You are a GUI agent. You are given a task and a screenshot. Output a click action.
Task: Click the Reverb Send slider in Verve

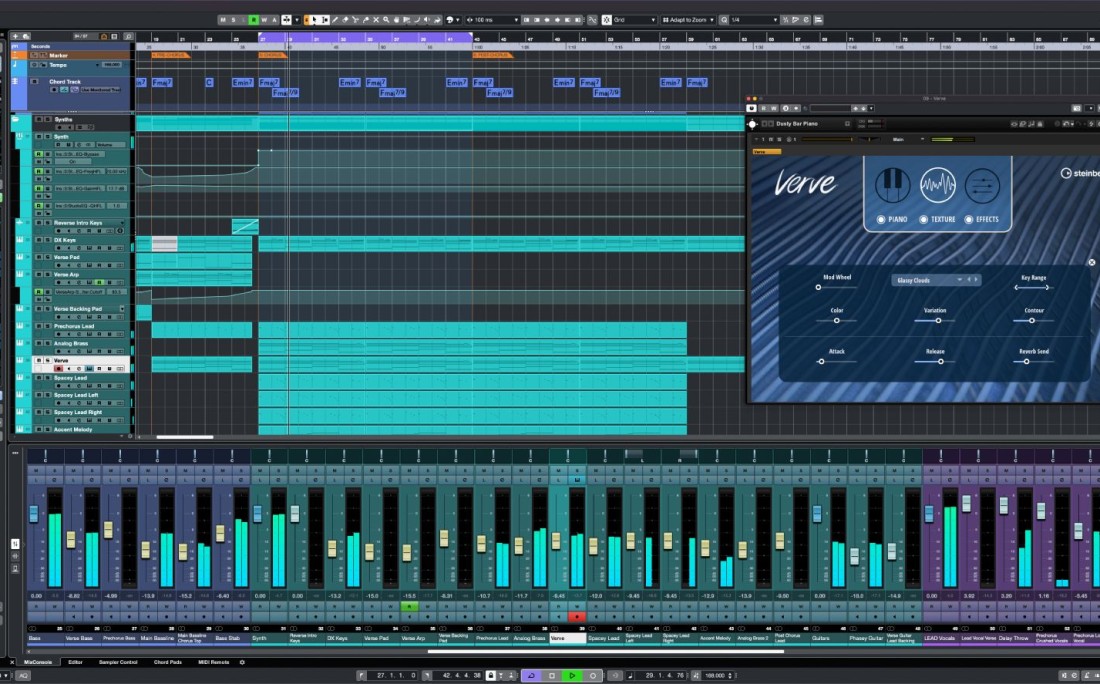(1027, 362)
